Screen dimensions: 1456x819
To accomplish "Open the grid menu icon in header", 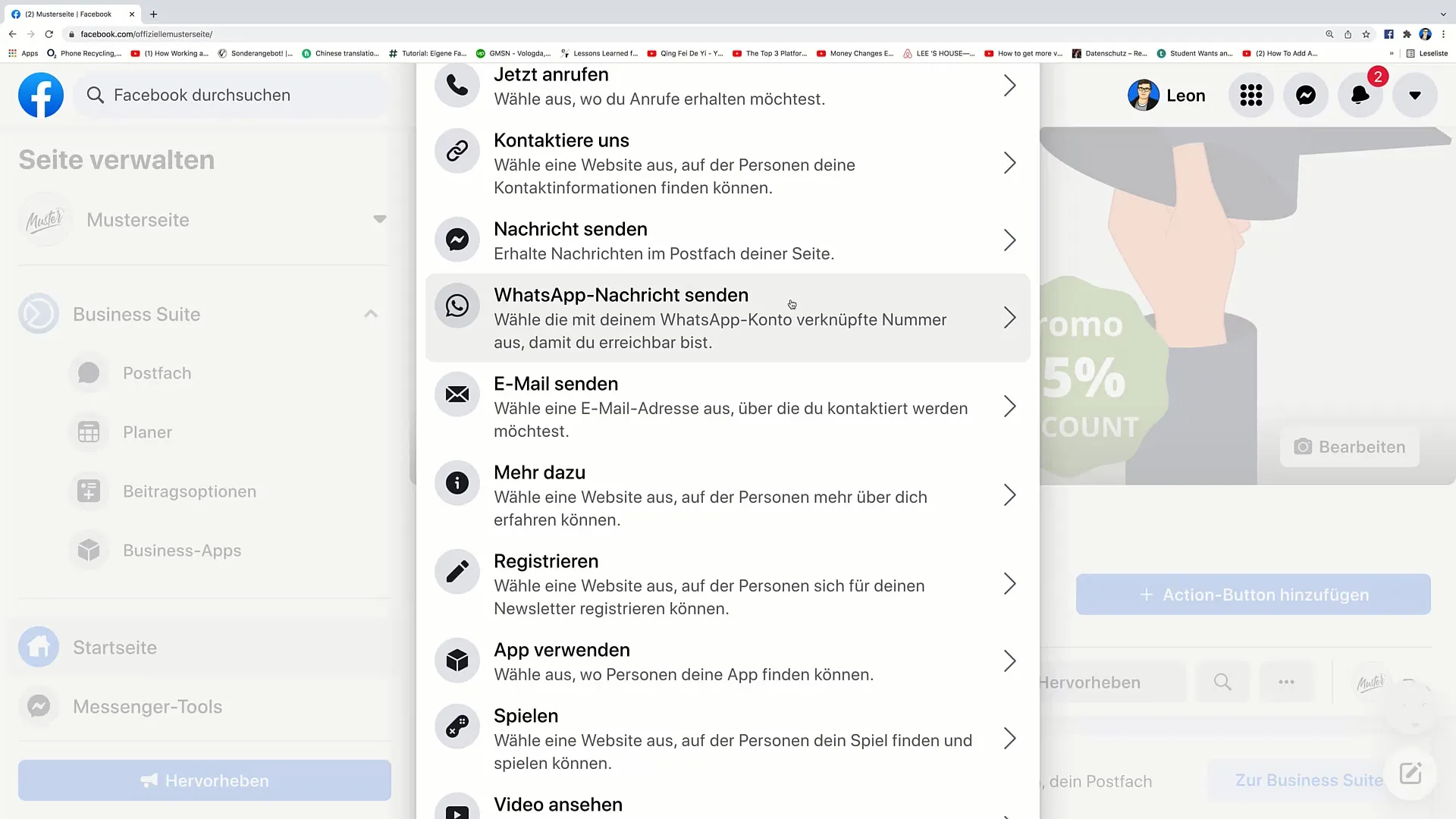I will [x=1251, y=95].
